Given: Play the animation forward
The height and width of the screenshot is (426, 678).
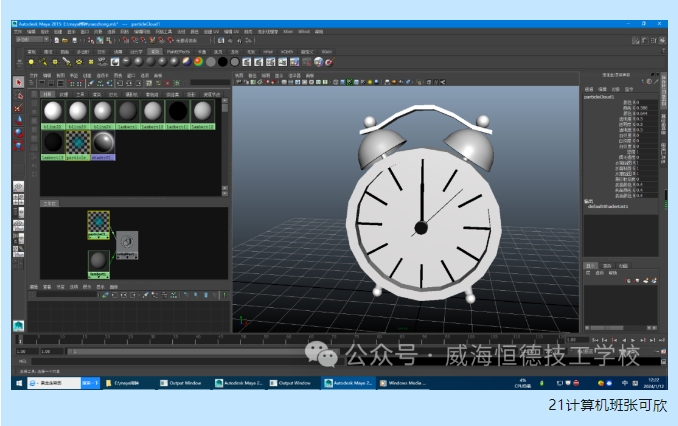Looking at the screenshot, I should [x=633, y=340].
